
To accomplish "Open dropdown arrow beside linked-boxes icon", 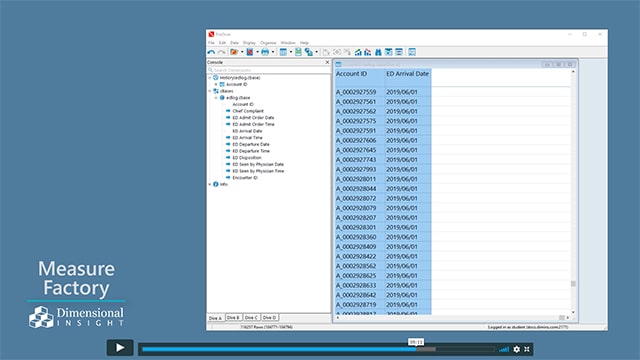I will pyautogui.click(x=317, y=52).
